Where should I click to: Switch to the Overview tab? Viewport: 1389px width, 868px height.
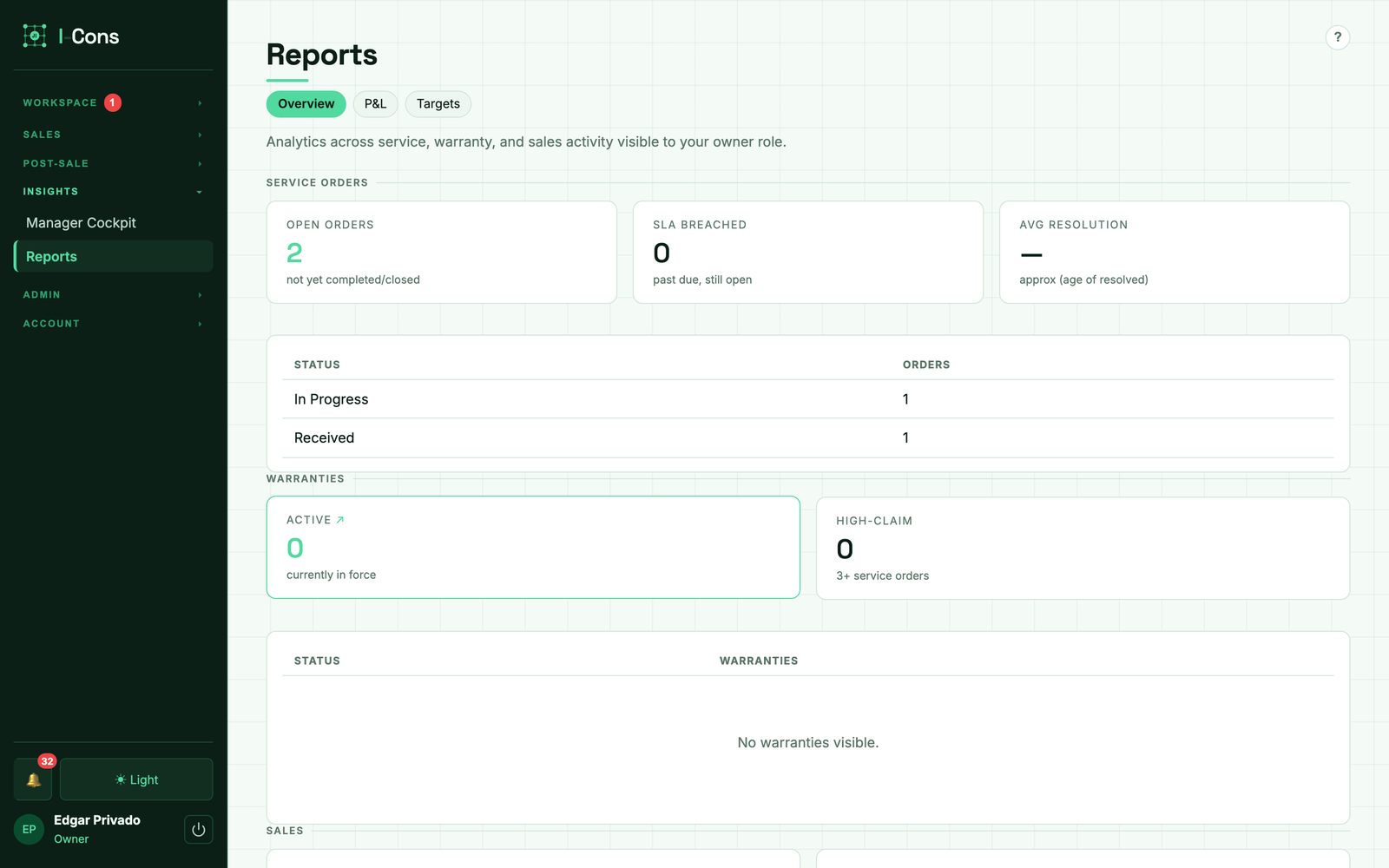(306, 104)
